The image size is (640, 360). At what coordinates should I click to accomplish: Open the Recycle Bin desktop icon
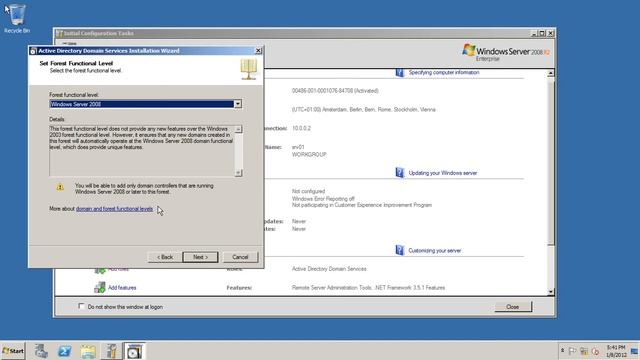17,18
